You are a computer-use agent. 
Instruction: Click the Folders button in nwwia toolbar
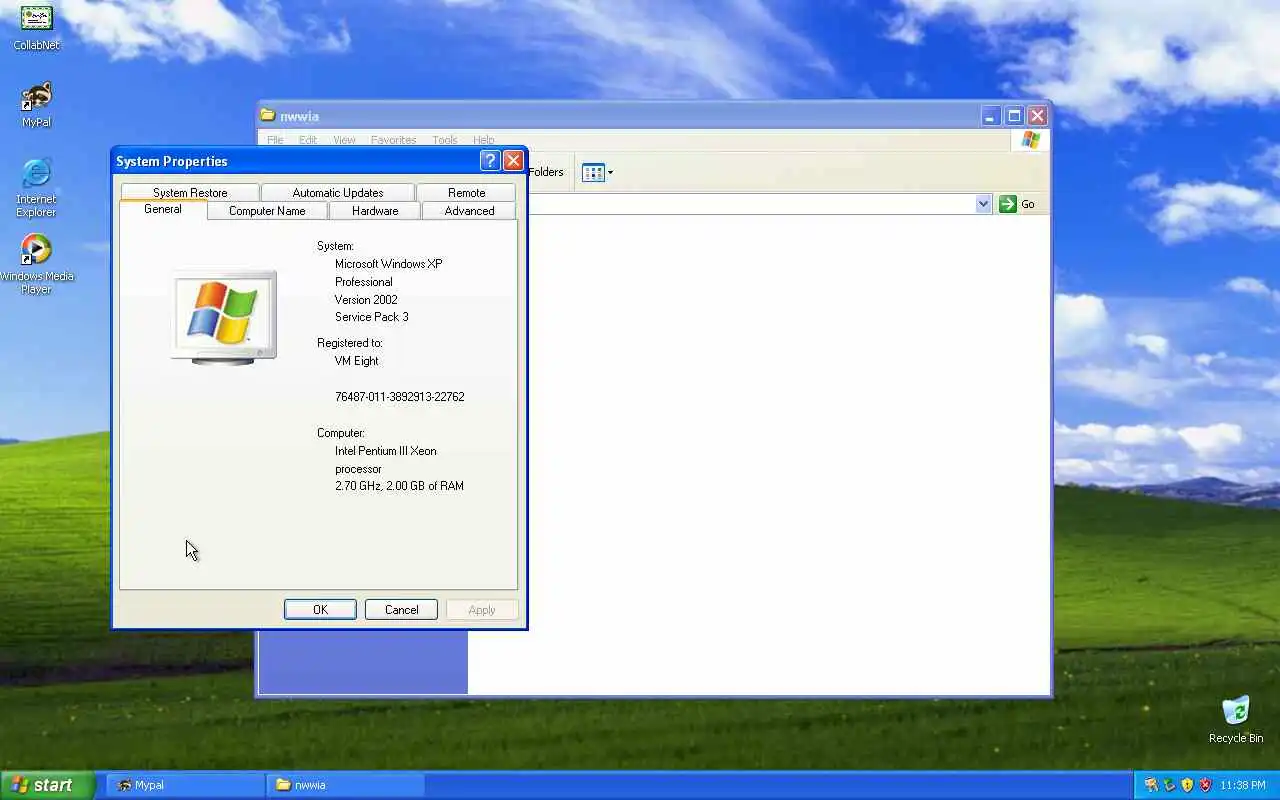click(x=546, y=172)
